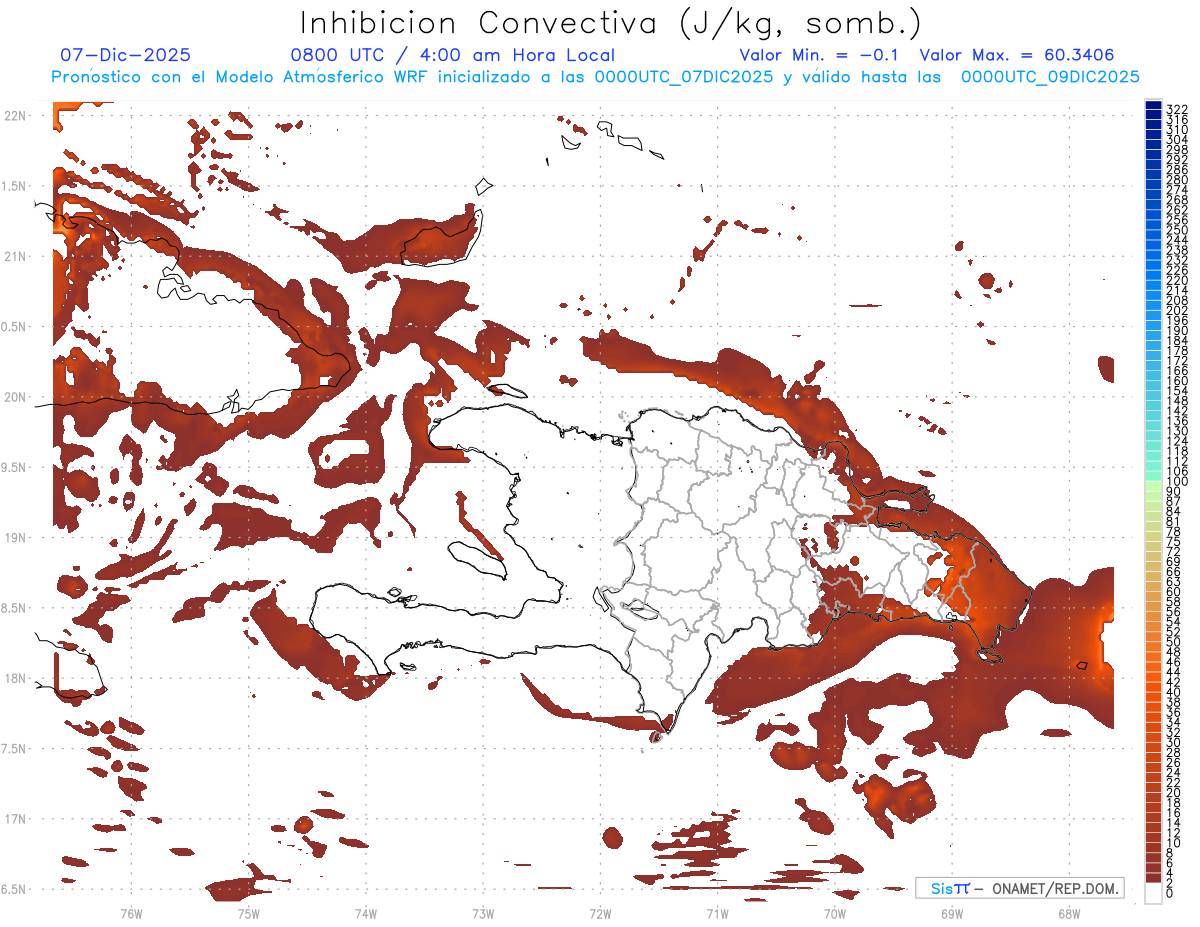Click longitude label "75W"

coord(249,913)
